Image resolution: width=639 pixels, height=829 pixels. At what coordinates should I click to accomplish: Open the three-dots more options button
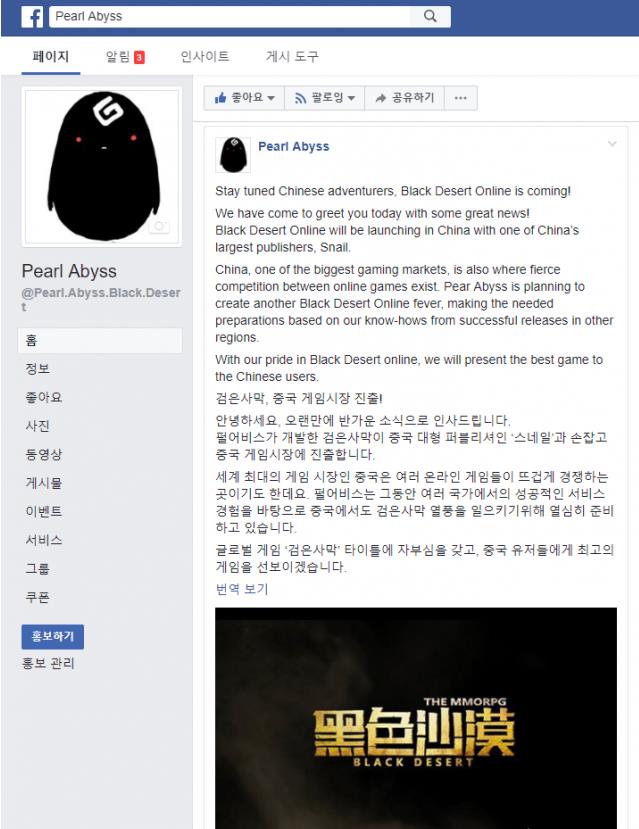[x=461, y=98]
